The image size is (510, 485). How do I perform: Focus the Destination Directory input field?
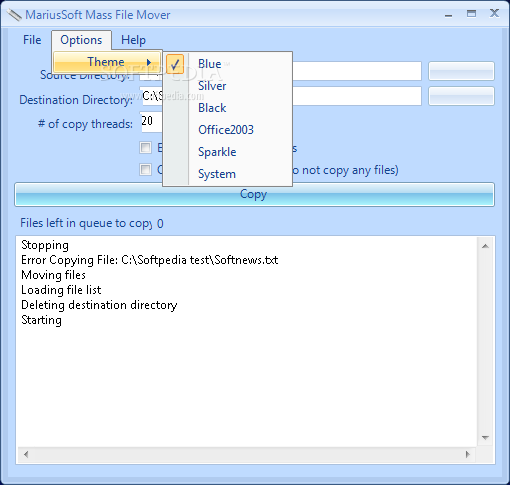tap(281, 96)
